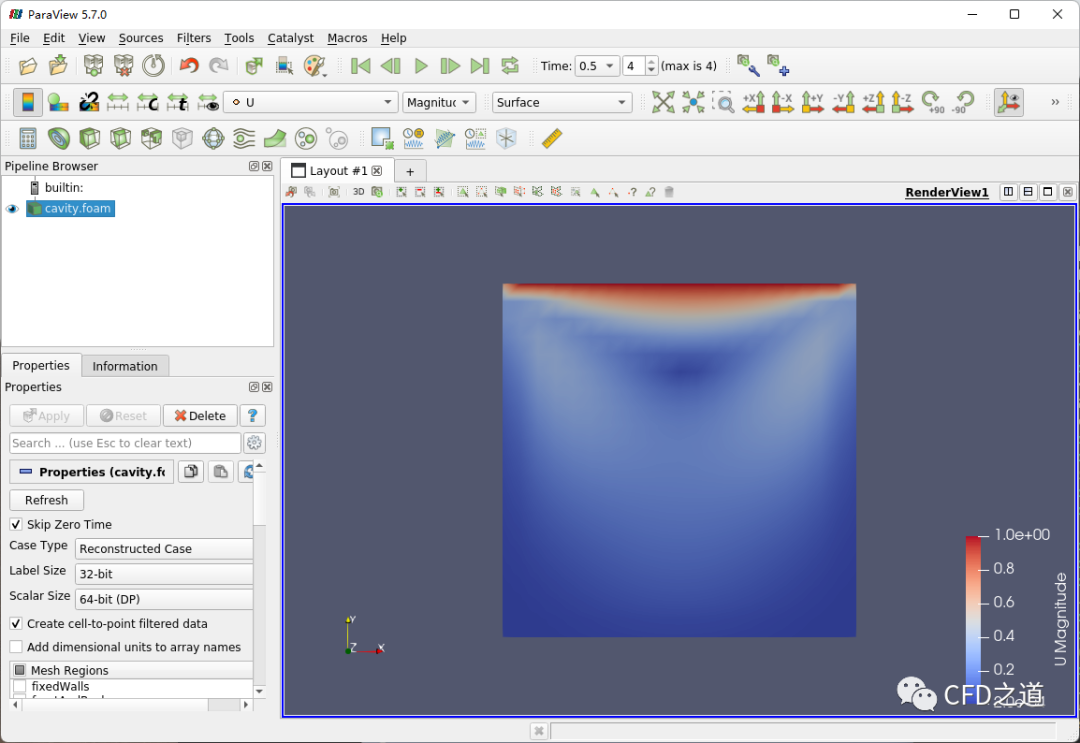Viewport: 1080px width, 743px height.
Task: Apply the Clip filter from toolbar
Action: coord(90,139)
